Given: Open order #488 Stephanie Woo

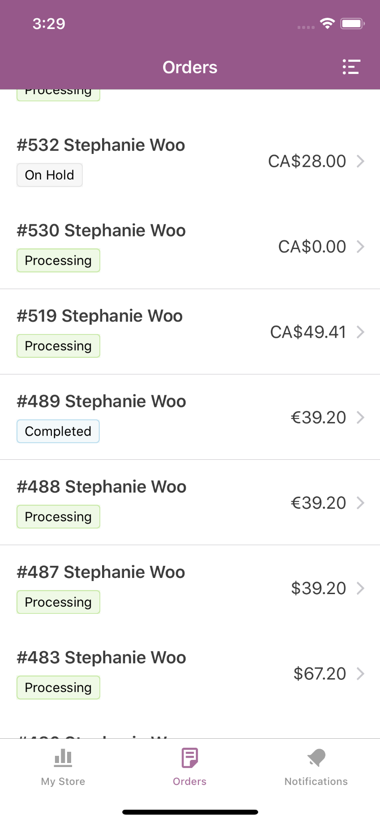Looking at the screenshot, I should click(x=190, y=502).
